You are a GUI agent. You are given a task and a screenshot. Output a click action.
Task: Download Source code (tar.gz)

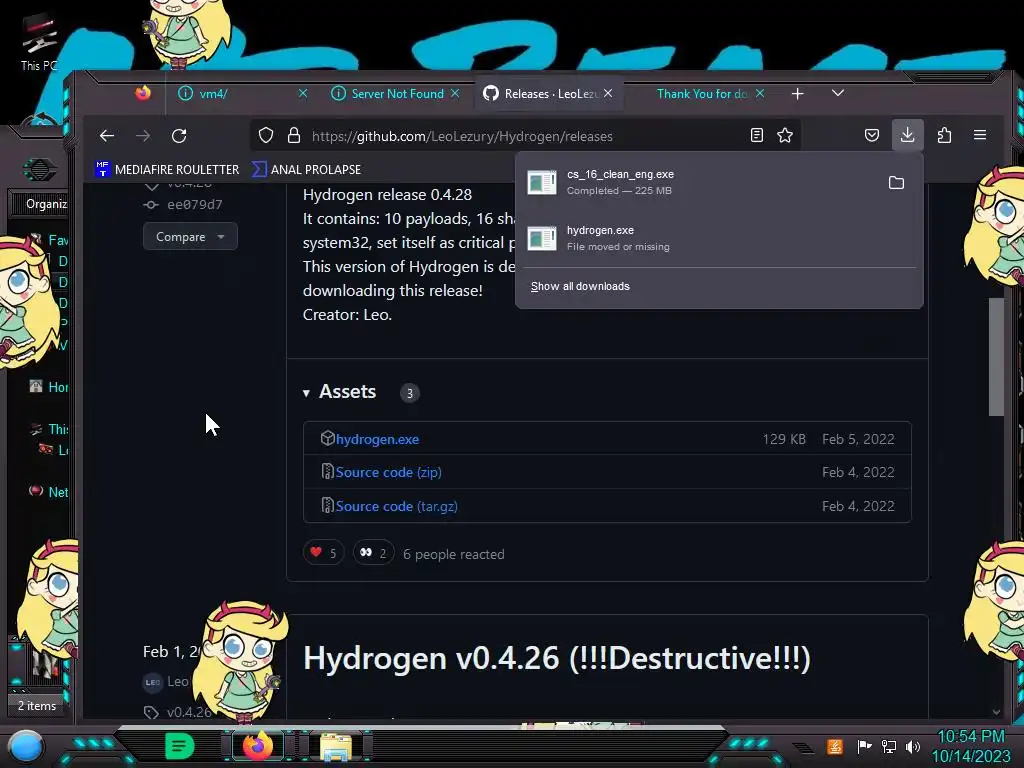(x=396, y=506)
